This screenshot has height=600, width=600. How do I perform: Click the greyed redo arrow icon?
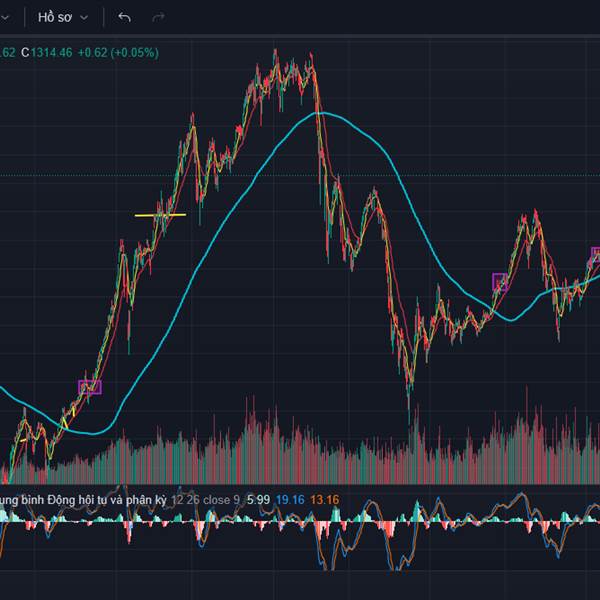(x=158, y=17)
